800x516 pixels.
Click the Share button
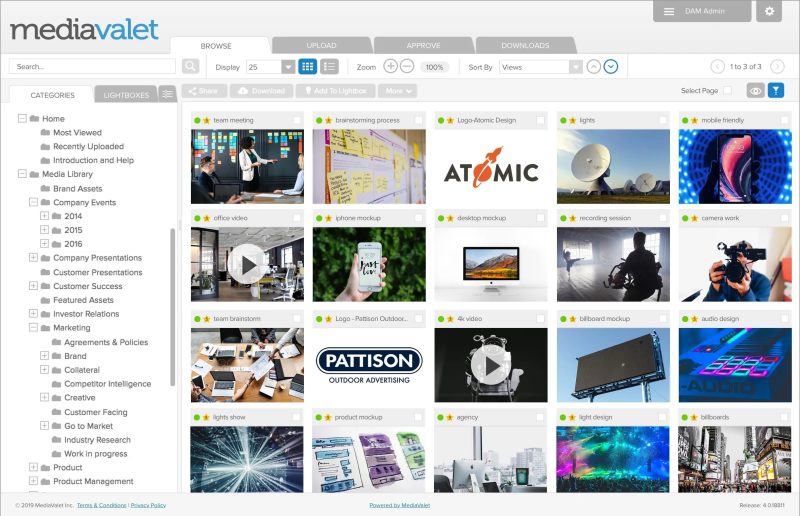(x=204, y=91)
